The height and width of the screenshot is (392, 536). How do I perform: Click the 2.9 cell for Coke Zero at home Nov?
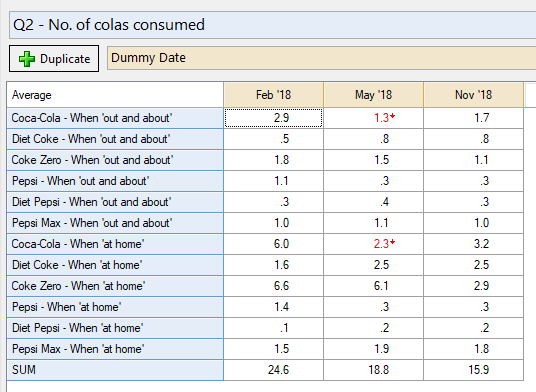point(473,286)
